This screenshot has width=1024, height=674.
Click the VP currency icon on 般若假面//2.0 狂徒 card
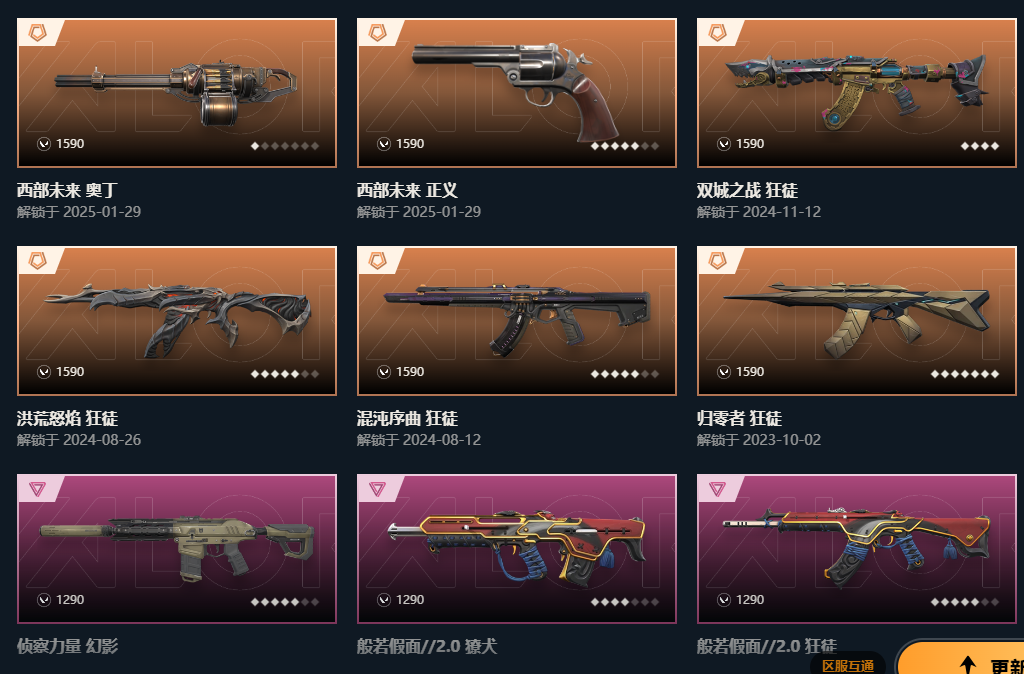724,600
